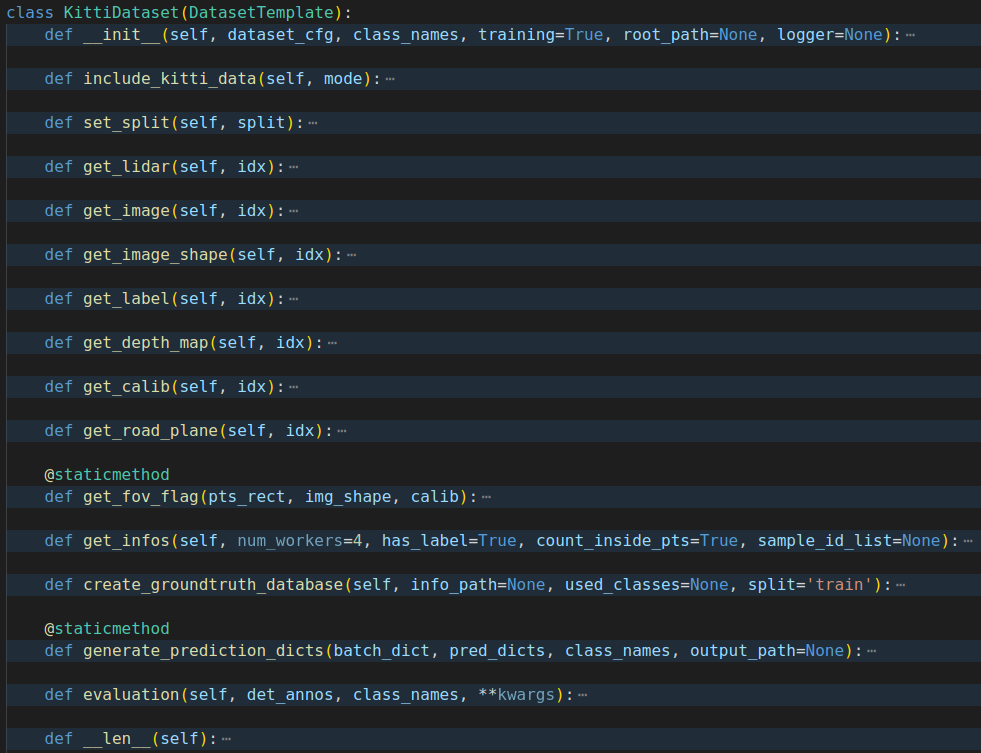Expand folded get_depth_map method
This screenshot has height=753, width=981.
point(332,343)
